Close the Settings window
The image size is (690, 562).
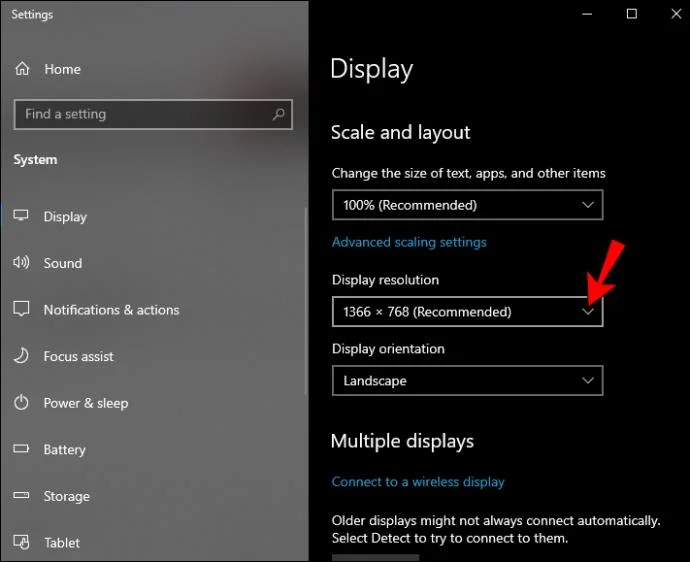coord(676,14)
